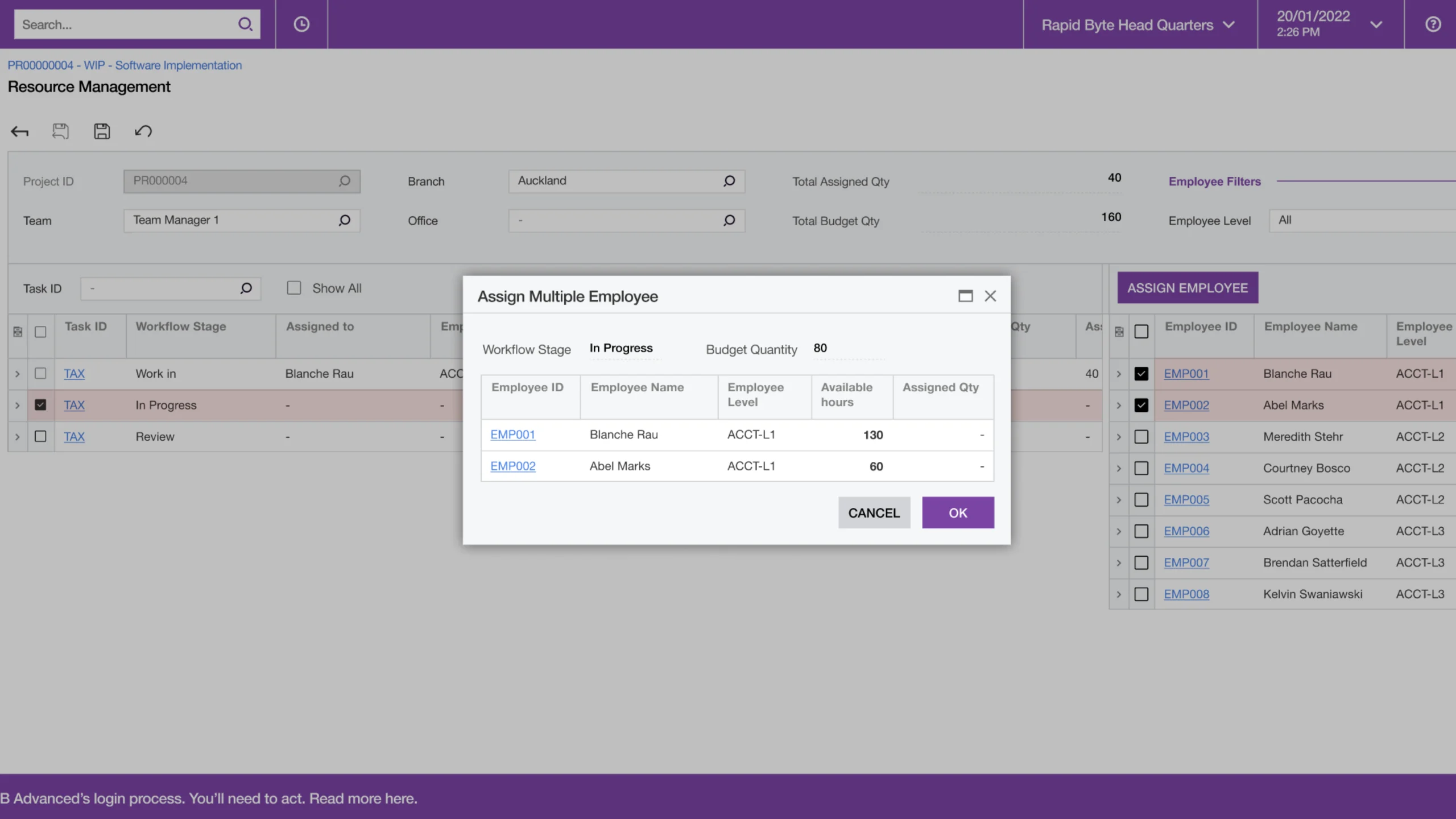Open the Branch lookup magnifier
Viewport: 1456px width, 819px height.
coord(729,181)
